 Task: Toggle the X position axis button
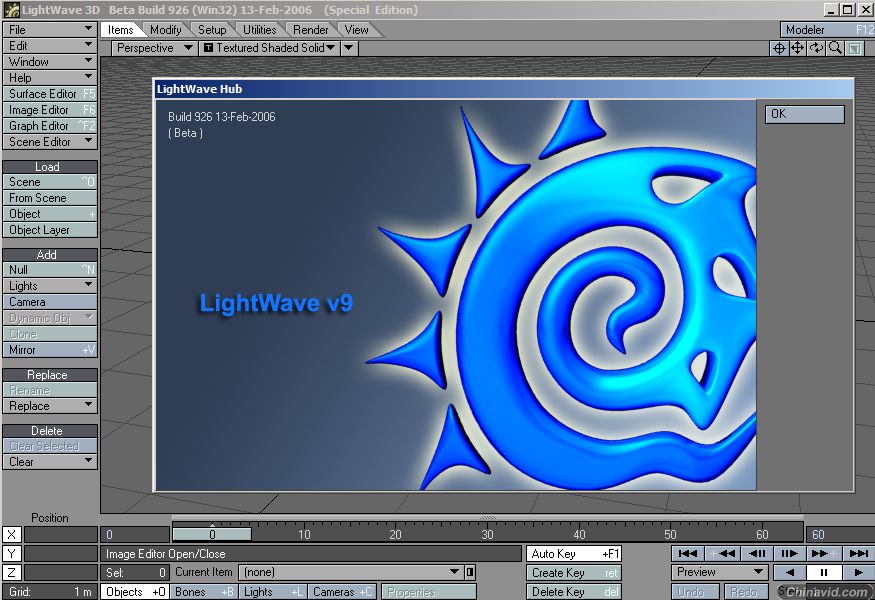click(x=11, y=535)
